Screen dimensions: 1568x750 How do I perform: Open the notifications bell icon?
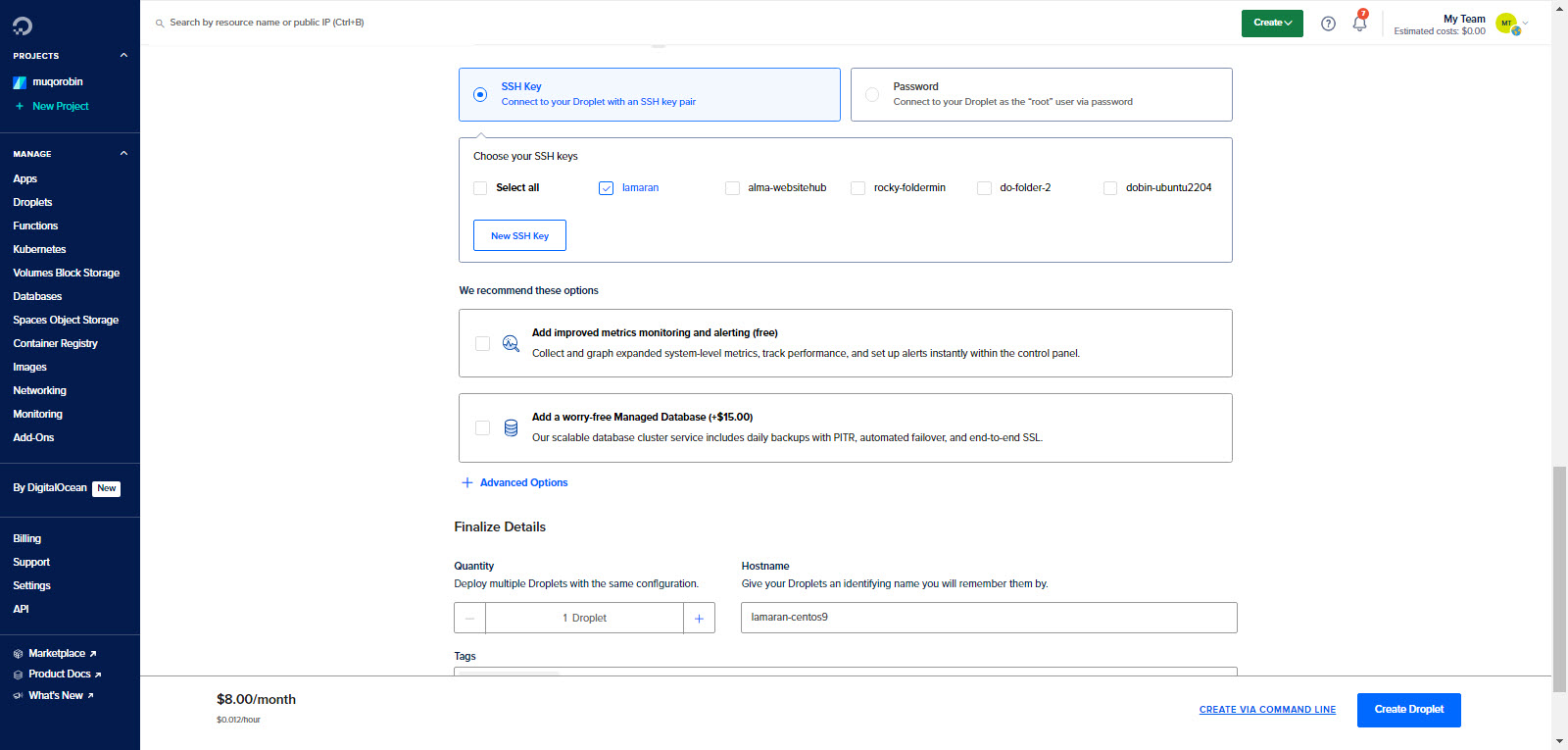coord(1359,23)
